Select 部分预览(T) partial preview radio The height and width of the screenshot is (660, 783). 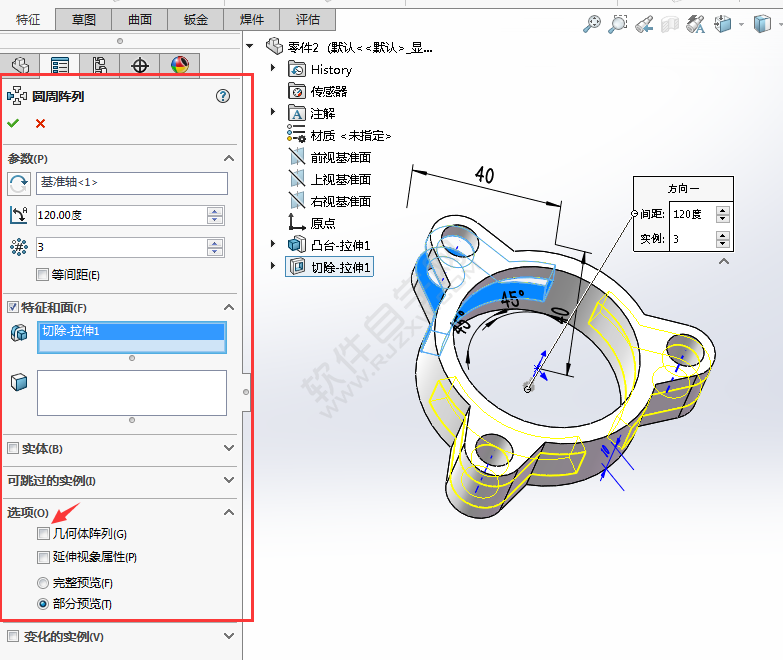click(x=43, y=604)
